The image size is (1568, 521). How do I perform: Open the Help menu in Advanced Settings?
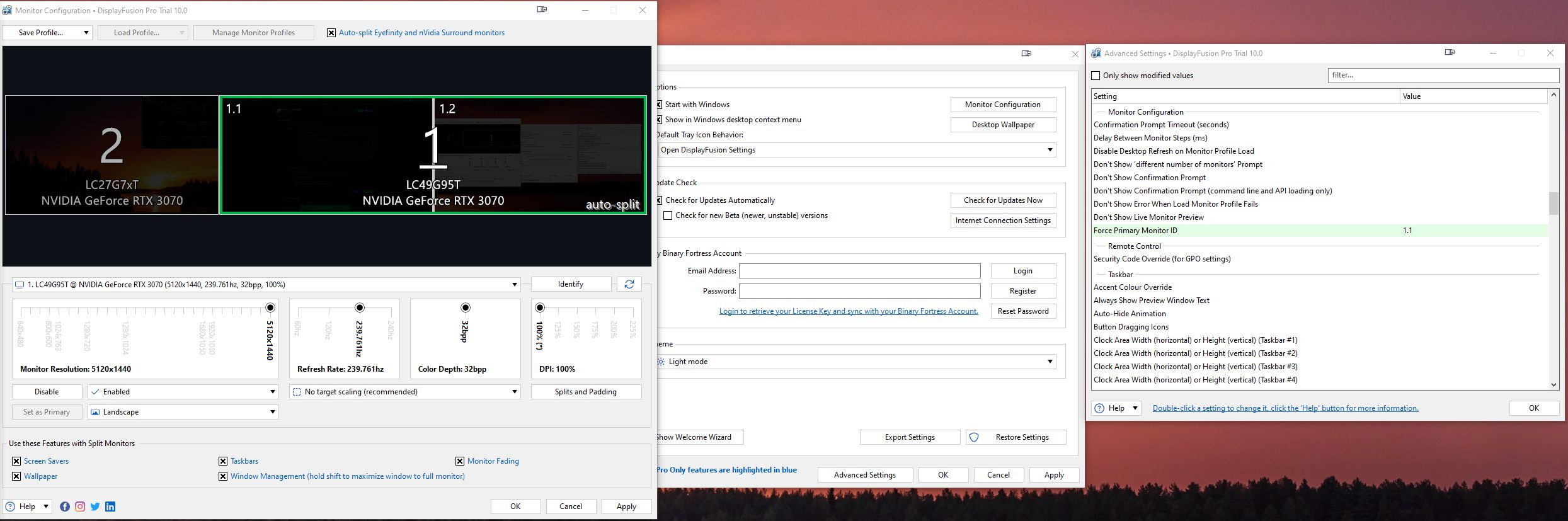(x=1117, y=408)
